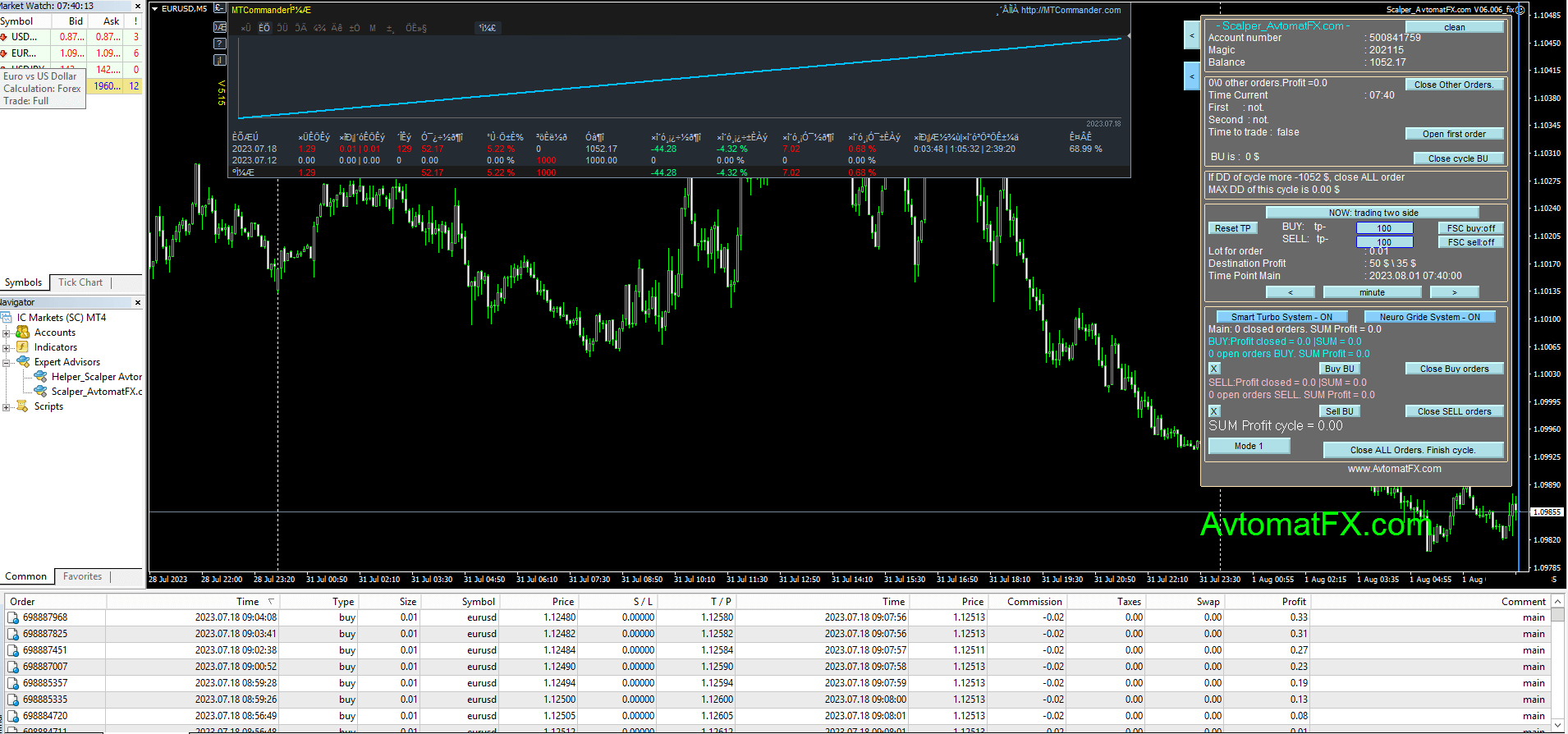Switch the Mode 1 button
1568x734 pixels.
pos(1249,446)
